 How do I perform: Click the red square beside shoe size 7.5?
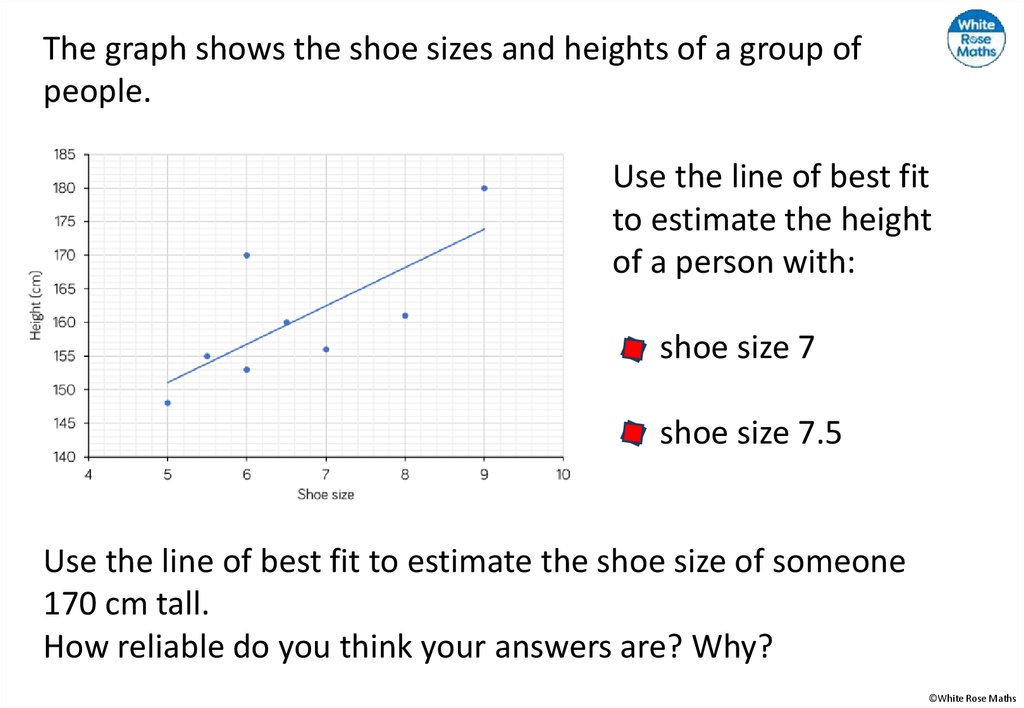(x=633, y=433)
